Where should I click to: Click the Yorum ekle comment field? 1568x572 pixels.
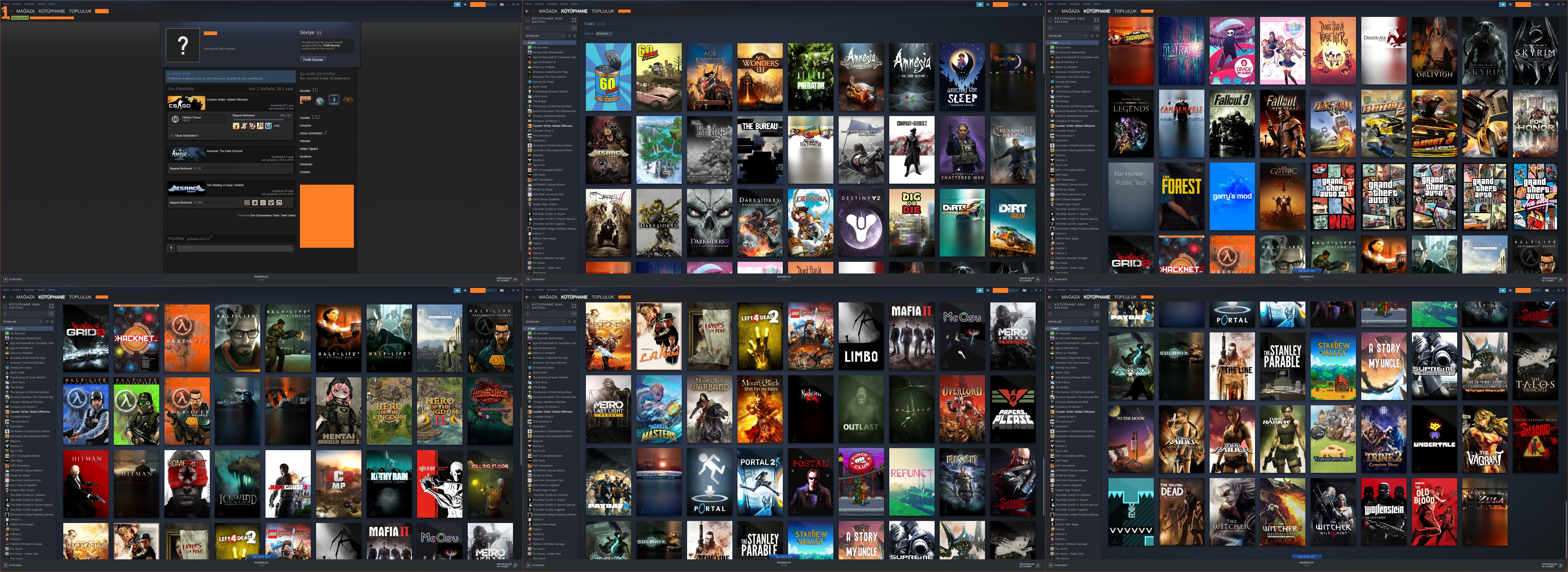(x=235, y=248)
